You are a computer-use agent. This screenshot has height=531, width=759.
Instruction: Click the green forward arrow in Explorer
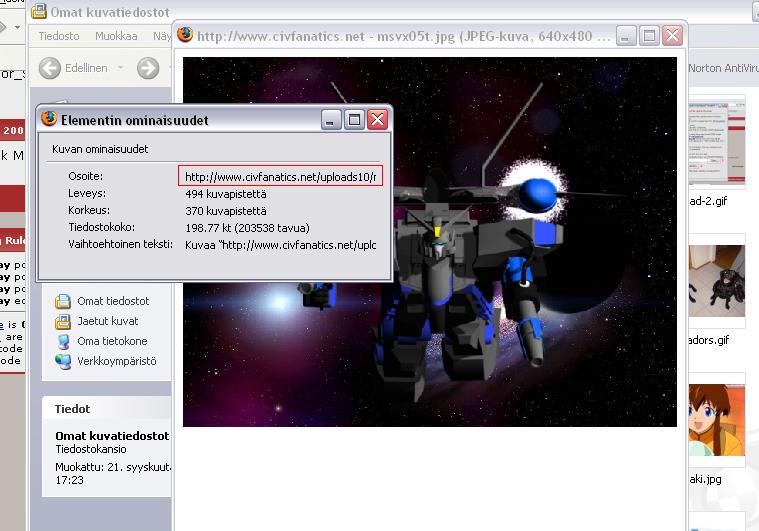coord(148,68)
